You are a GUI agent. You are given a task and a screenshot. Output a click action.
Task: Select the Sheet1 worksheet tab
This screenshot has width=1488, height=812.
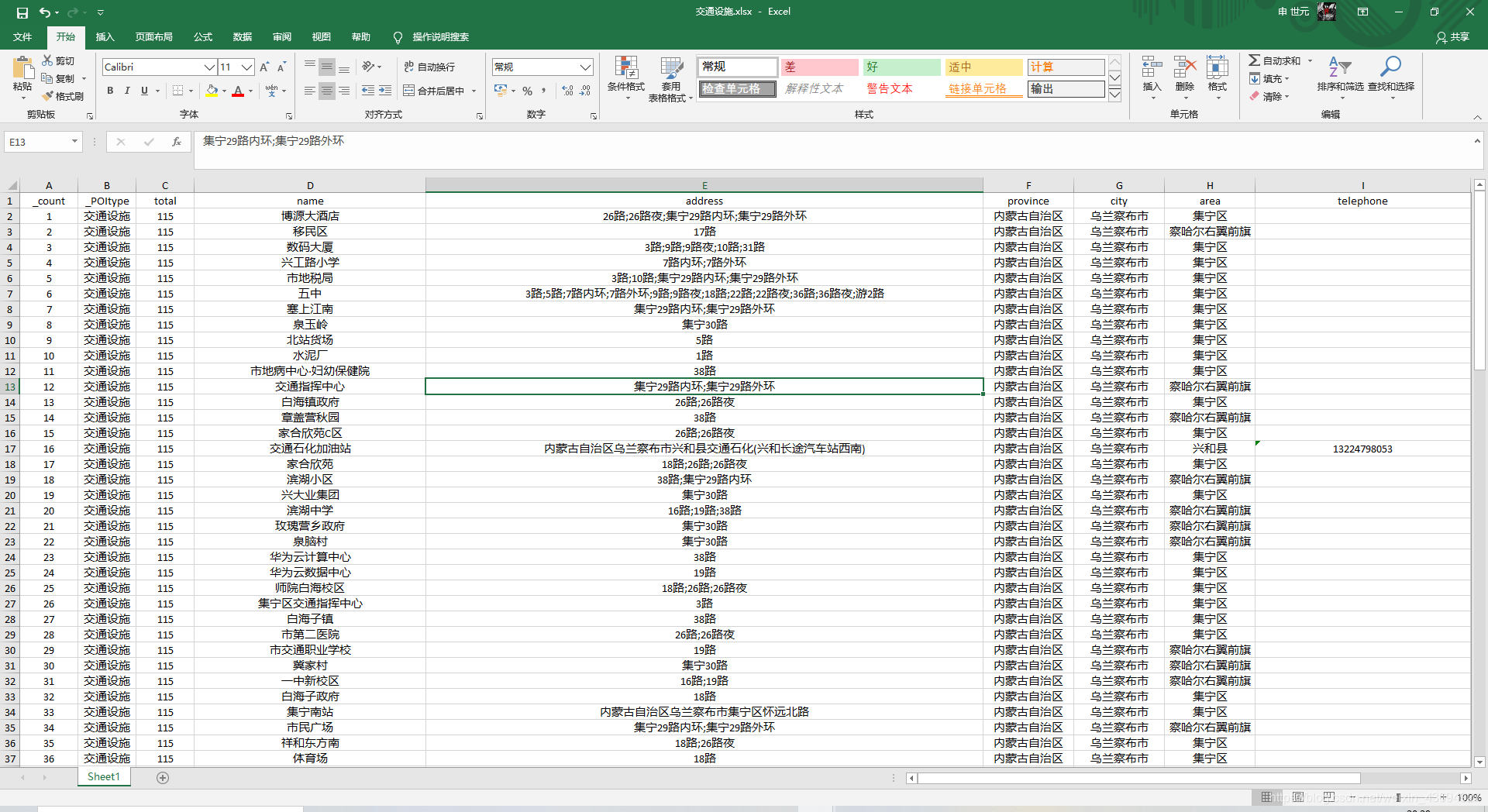coord(104,776)
